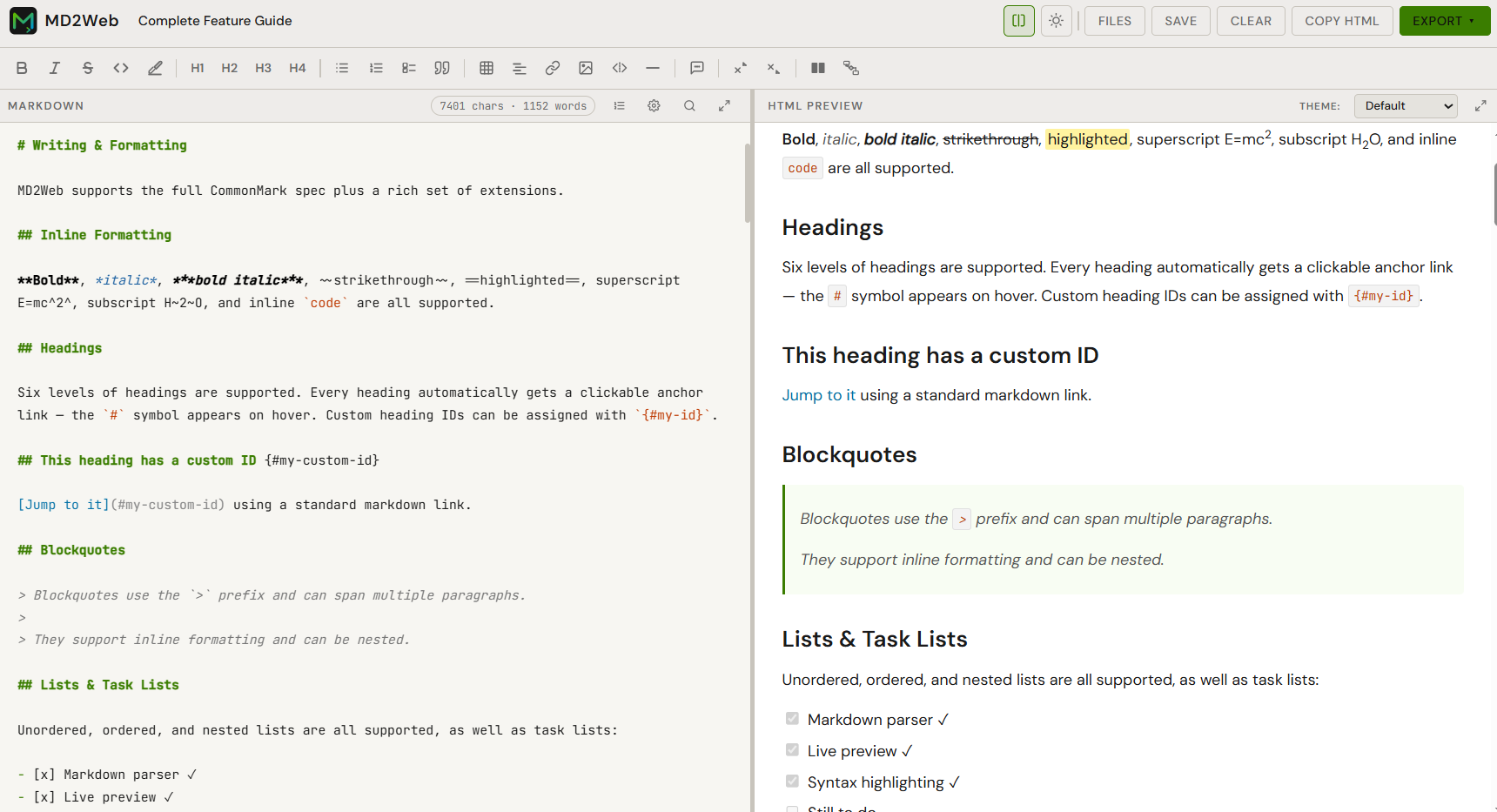
Task: Toggle the light theme sun icon
Action: tap(1056, 20)
